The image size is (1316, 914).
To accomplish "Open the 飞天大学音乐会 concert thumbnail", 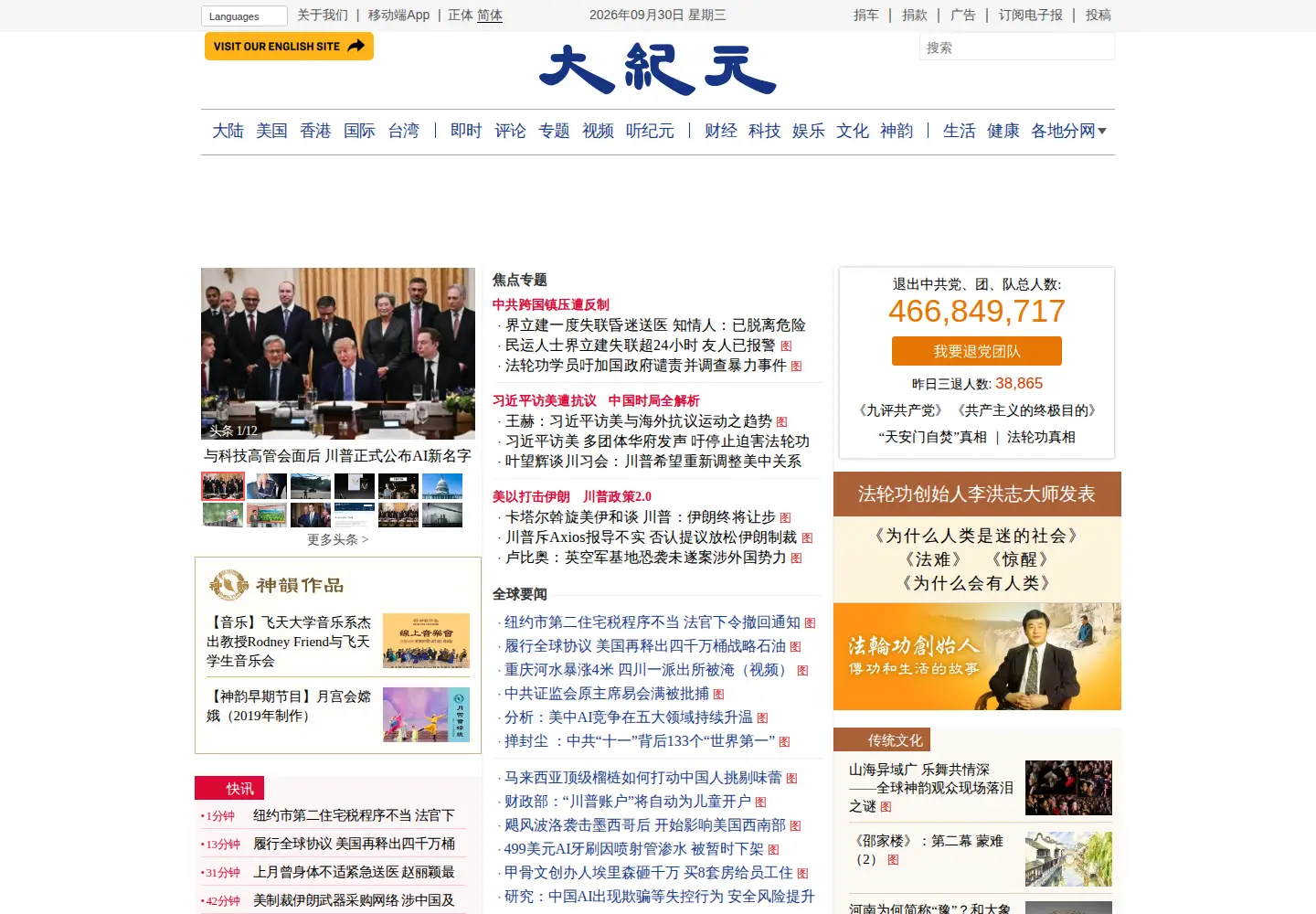I will [x=426, y=641].
